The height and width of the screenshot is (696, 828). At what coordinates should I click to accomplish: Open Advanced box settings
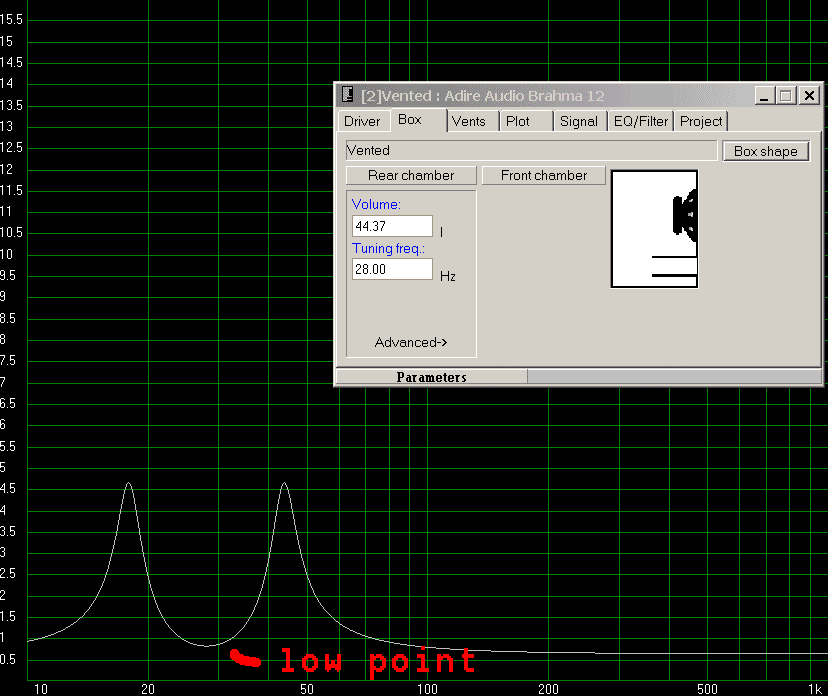click(411, 342)
